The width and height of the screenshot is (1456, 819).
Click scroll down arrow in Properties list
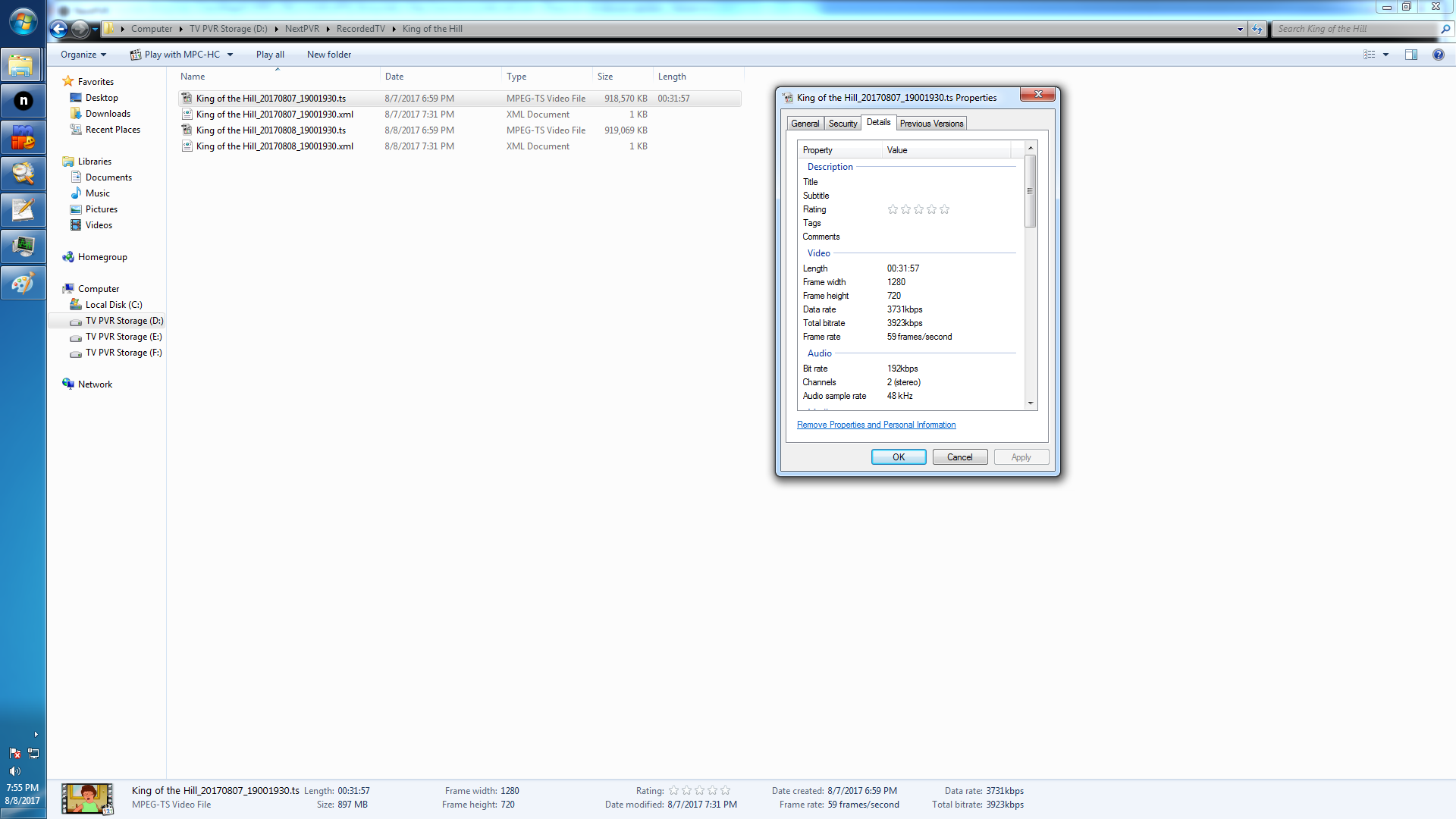coord(1030,403)
